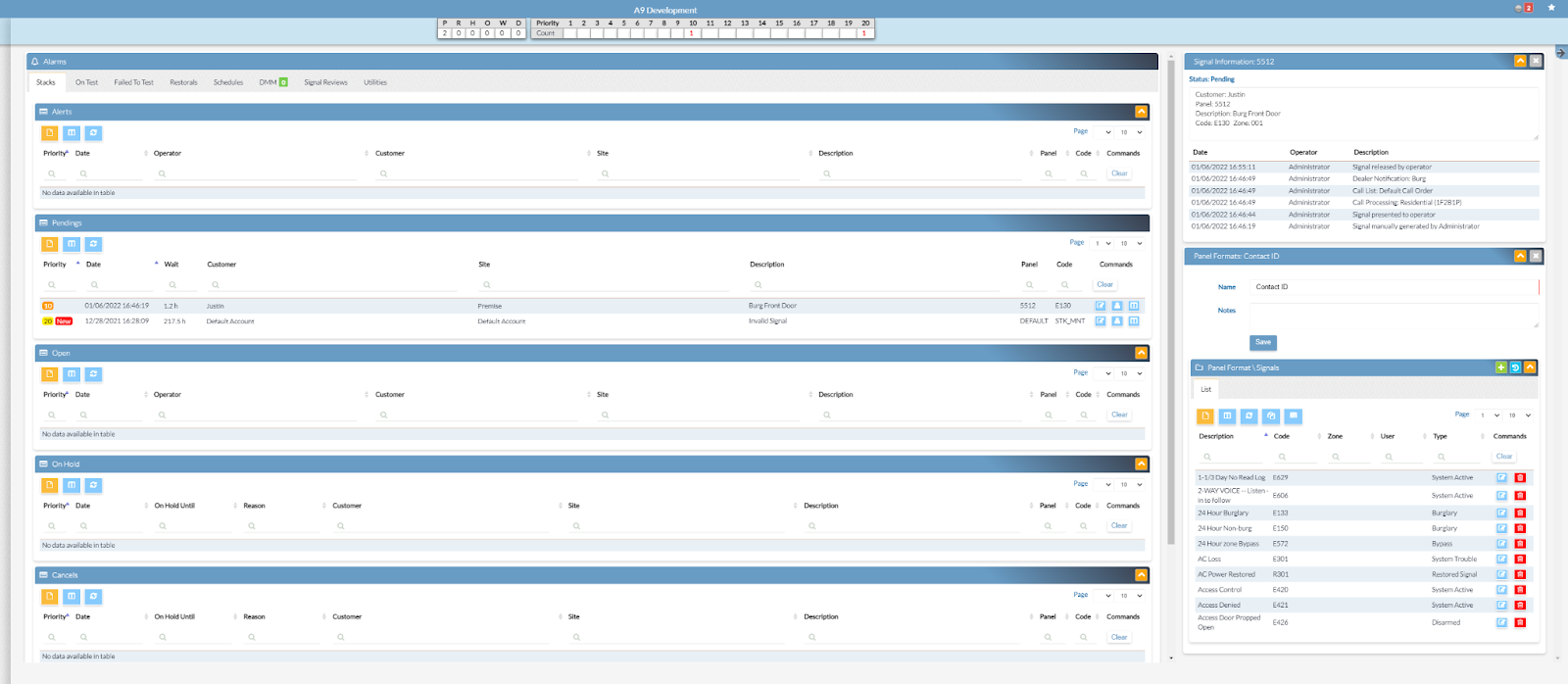The height and width of the screenshot is (684, 1568).
Task: Click the Notes text field
Action: point(1392,315)
